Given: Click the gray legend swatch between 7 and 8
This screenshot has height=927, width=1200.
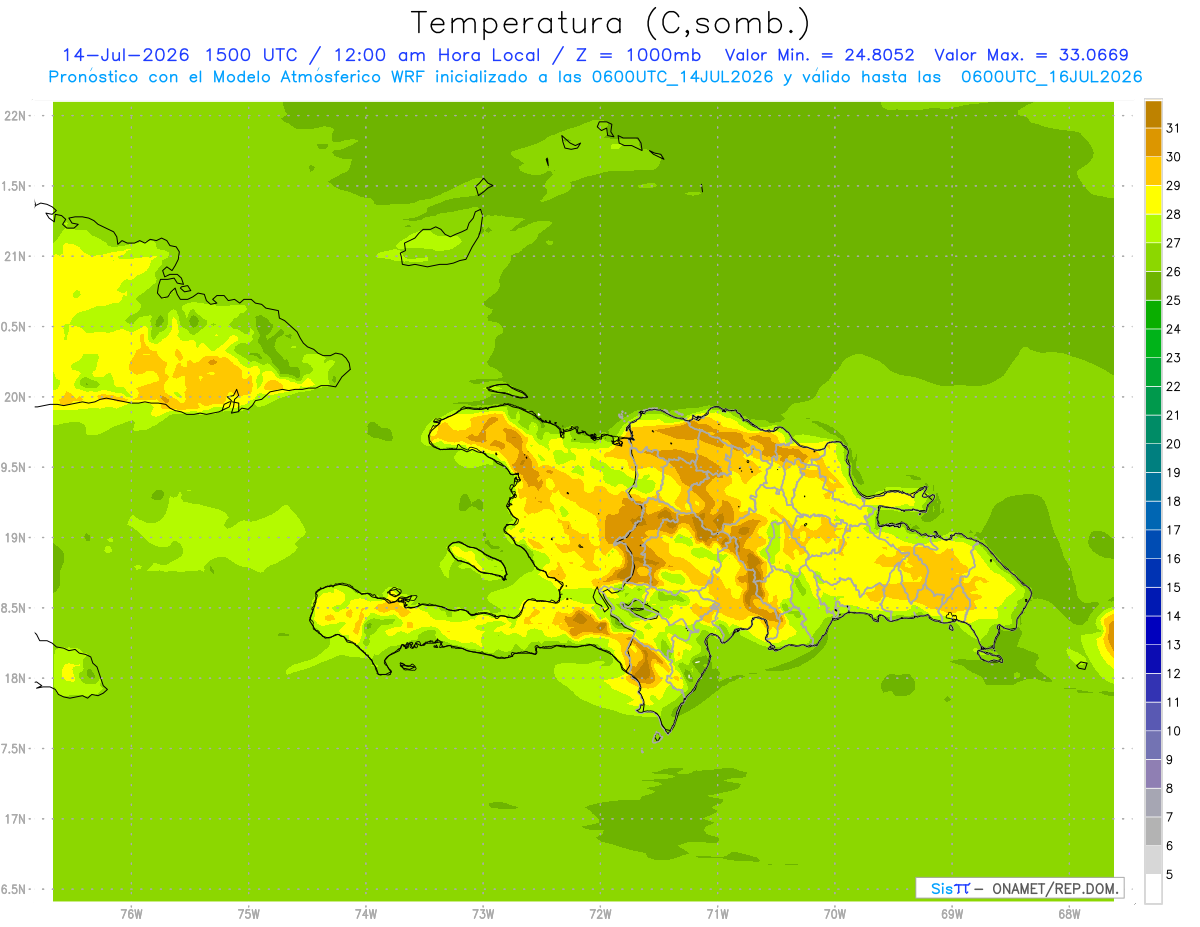Looking at the screenshot, I should (1153, 802).
